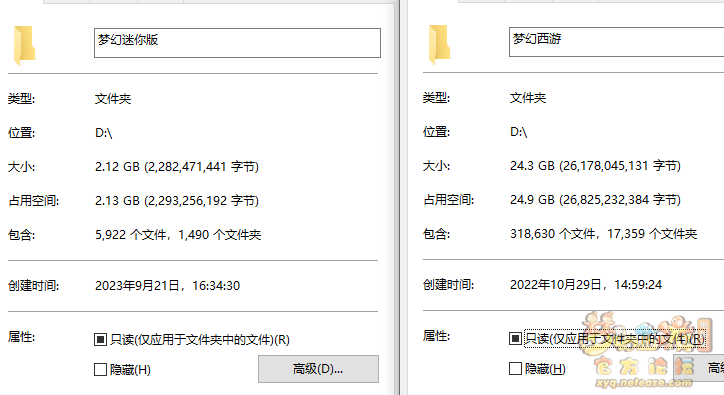
Task: Click inside the 梦幻迷你版 folder name field
Action: (x=237, y=43)
